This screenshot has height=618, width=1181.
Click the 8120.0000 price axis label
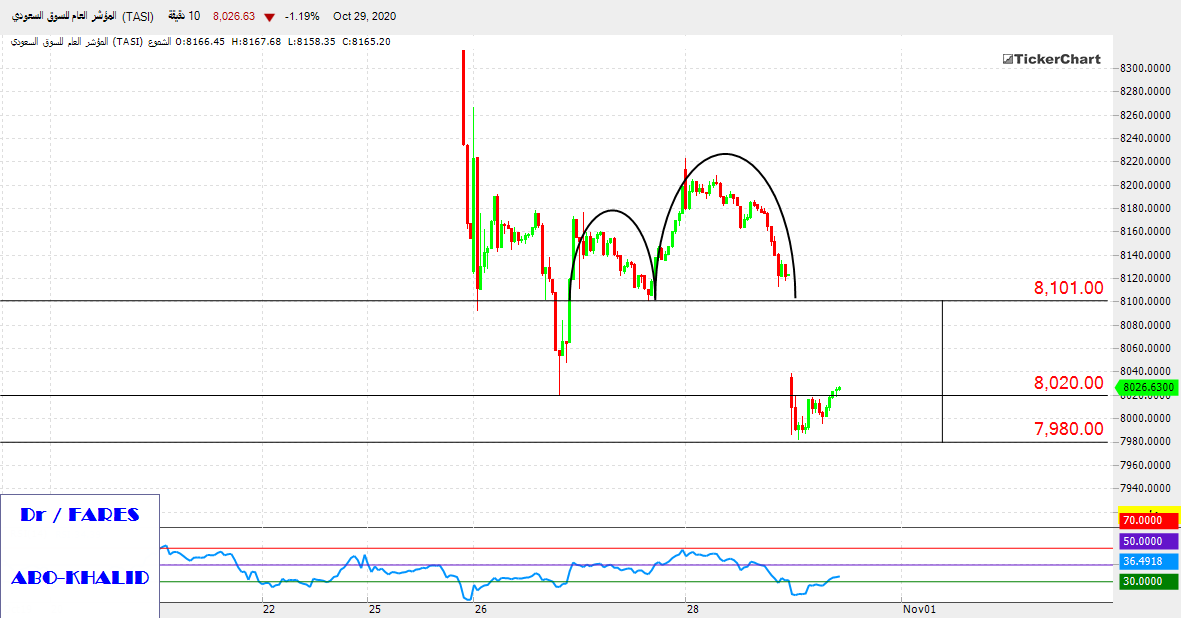click(x=1145, y=279)
